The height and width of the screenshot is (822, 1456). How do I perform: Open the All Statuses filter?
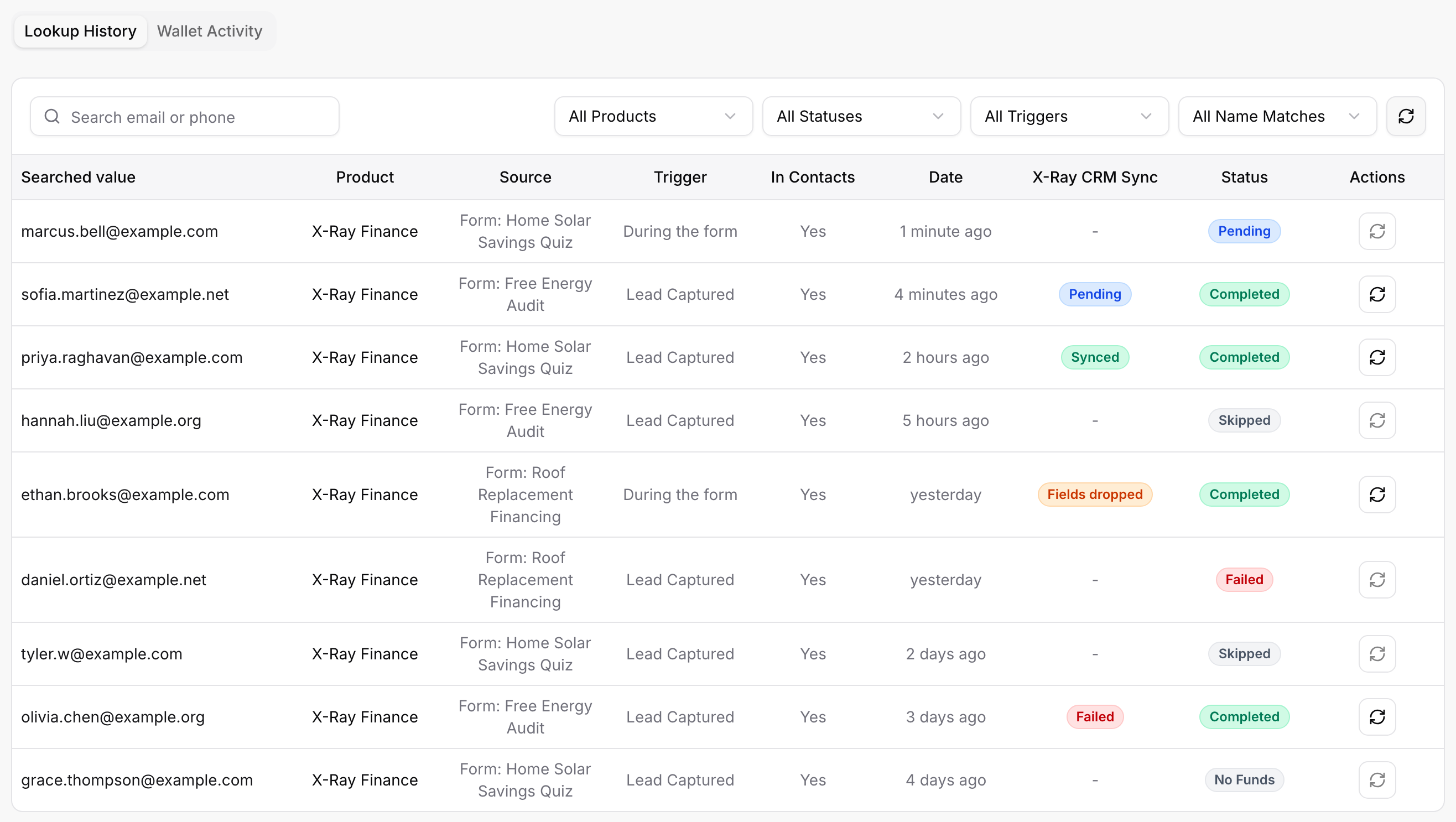(x=861, y=117)
